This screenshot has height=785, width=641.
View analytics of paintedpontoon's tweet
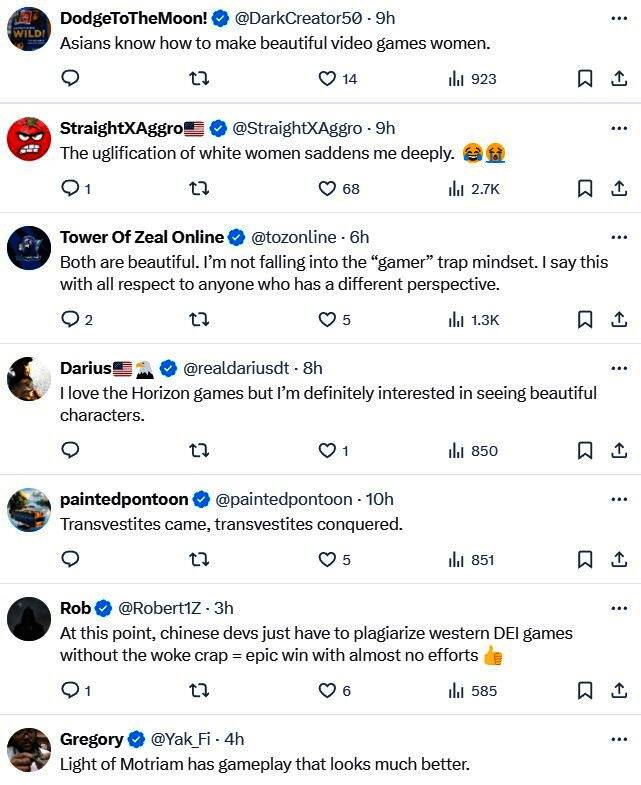pos(471,559)
